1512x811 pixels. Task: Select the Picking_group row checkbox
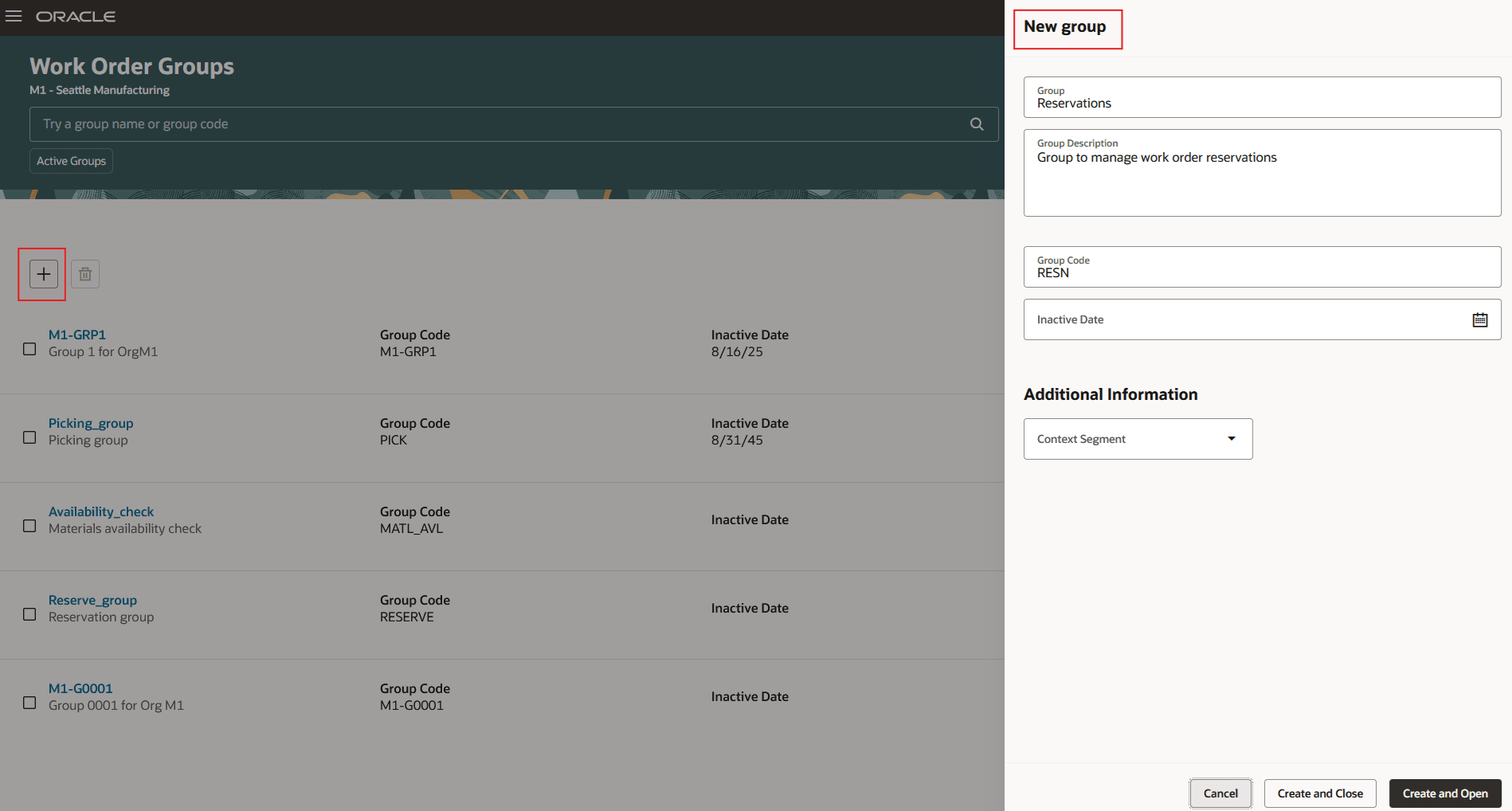(29, 437)
